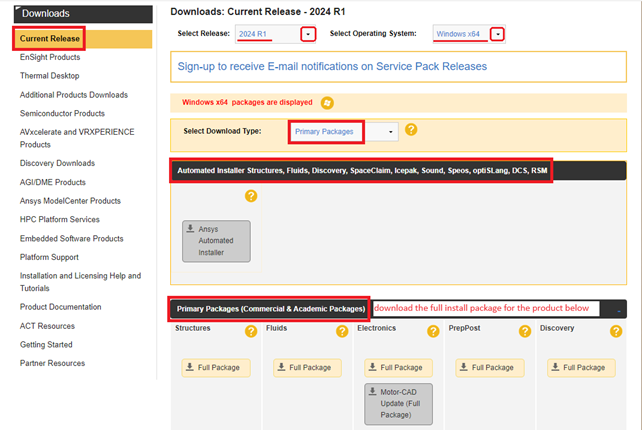
Task: Open the Discovery help question icon
Action: pos(616,331)
